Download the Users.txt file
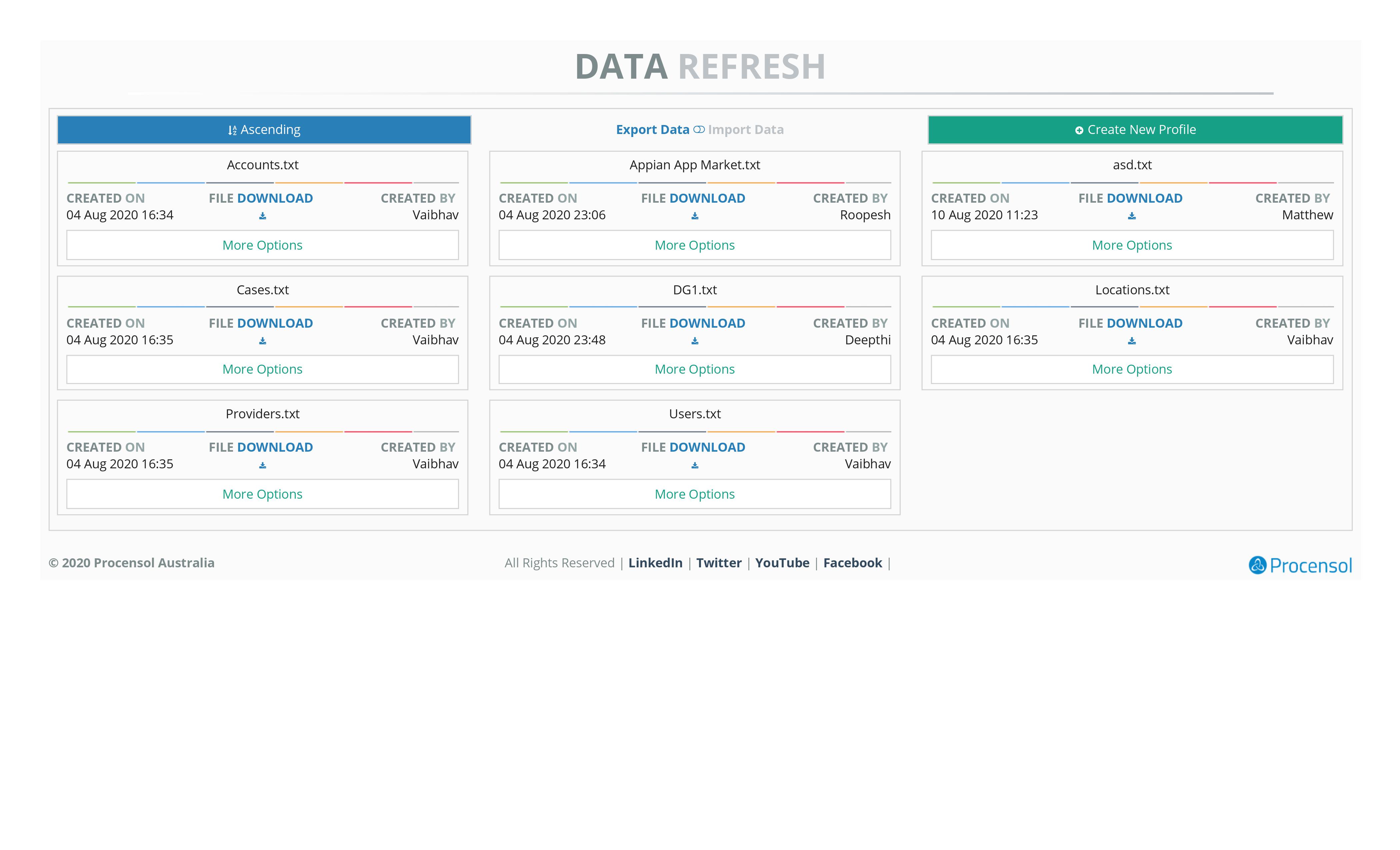 click(694, 465)
